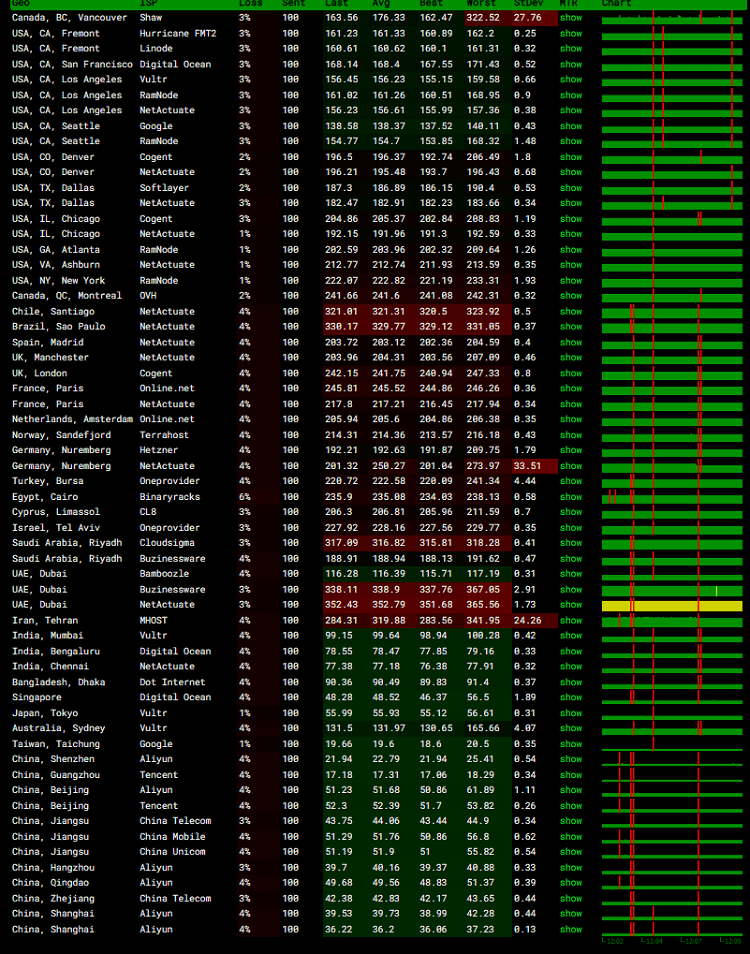
Task: Open 'show' link for Nuremberg Hetzner row
Action: [x=571, y=451]
